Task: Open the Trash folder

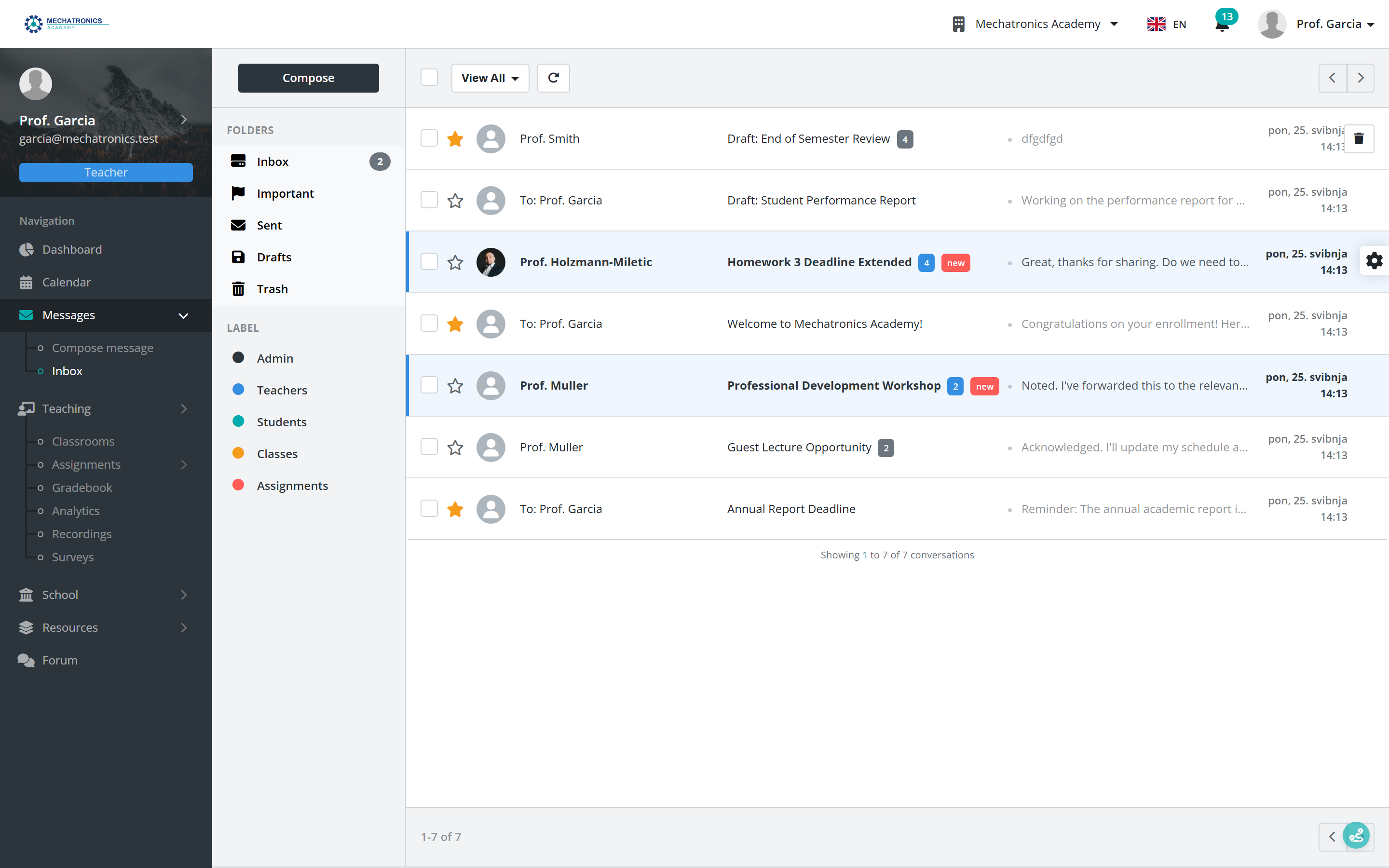Action: pos(309,289)
